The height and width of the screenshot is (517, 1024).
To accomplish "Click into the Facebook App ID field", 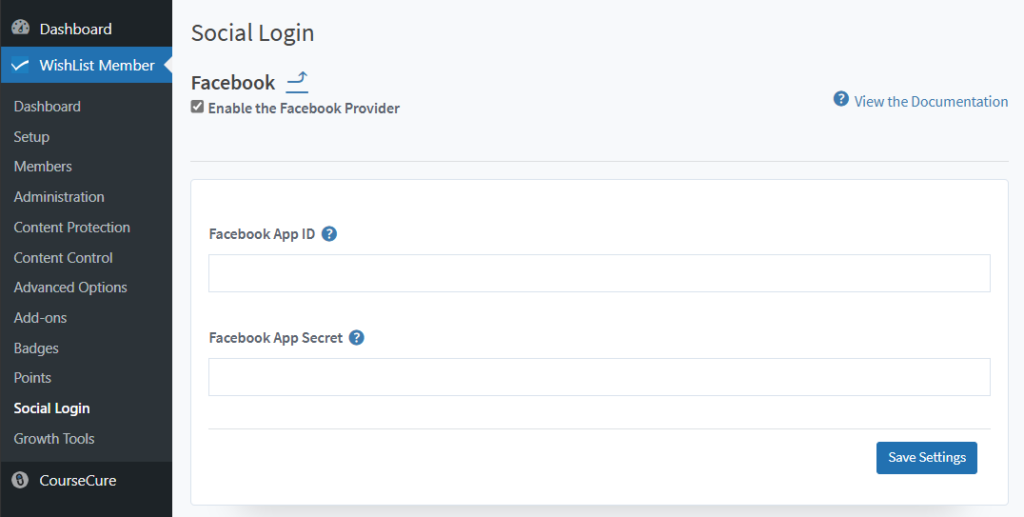I will click(600, 273).
